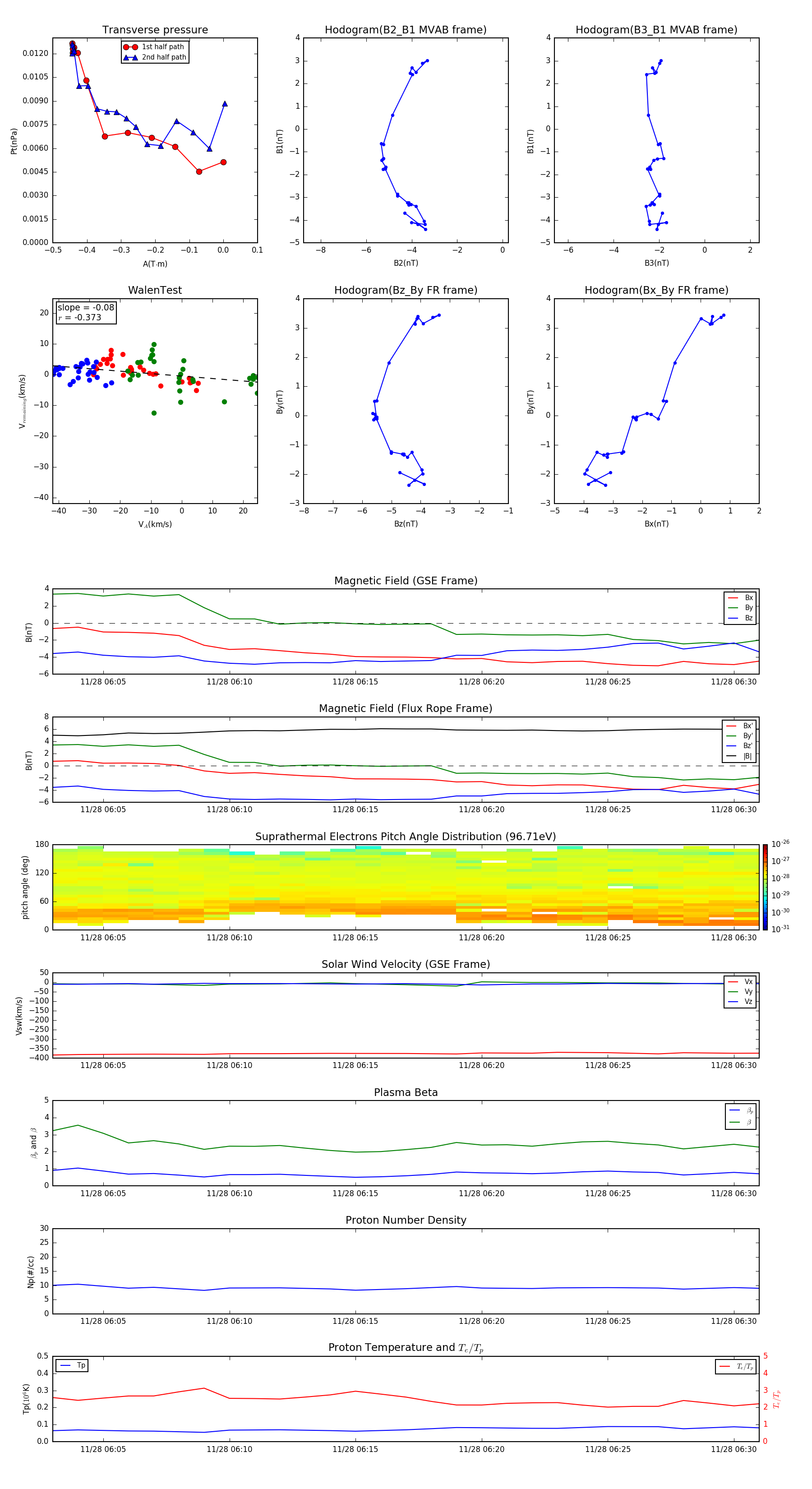
Task: Click the Tp legend entry
Action: [x=72, y=1365]
